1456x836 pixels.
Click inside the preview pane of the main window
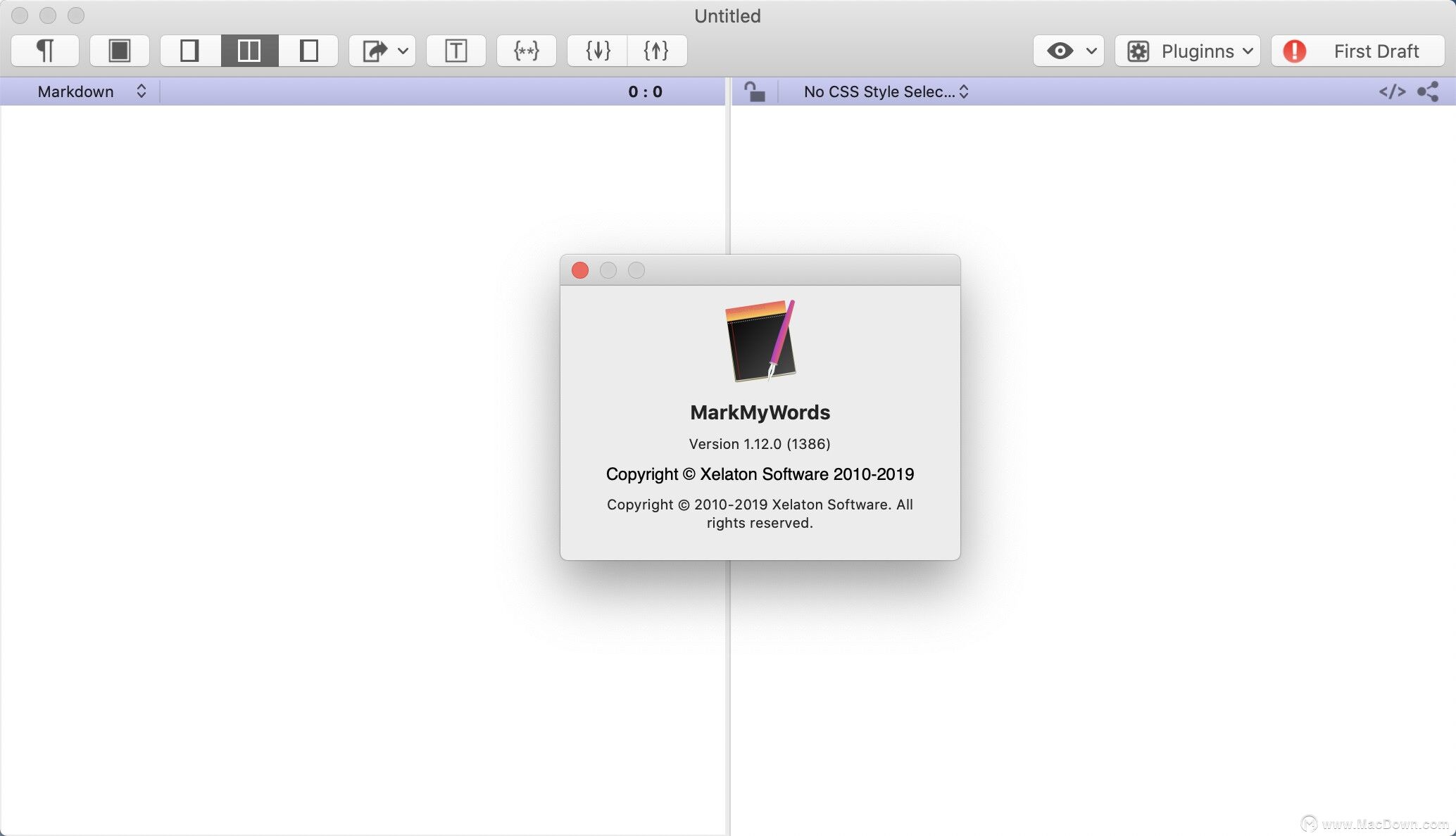tap(1093, 469)
